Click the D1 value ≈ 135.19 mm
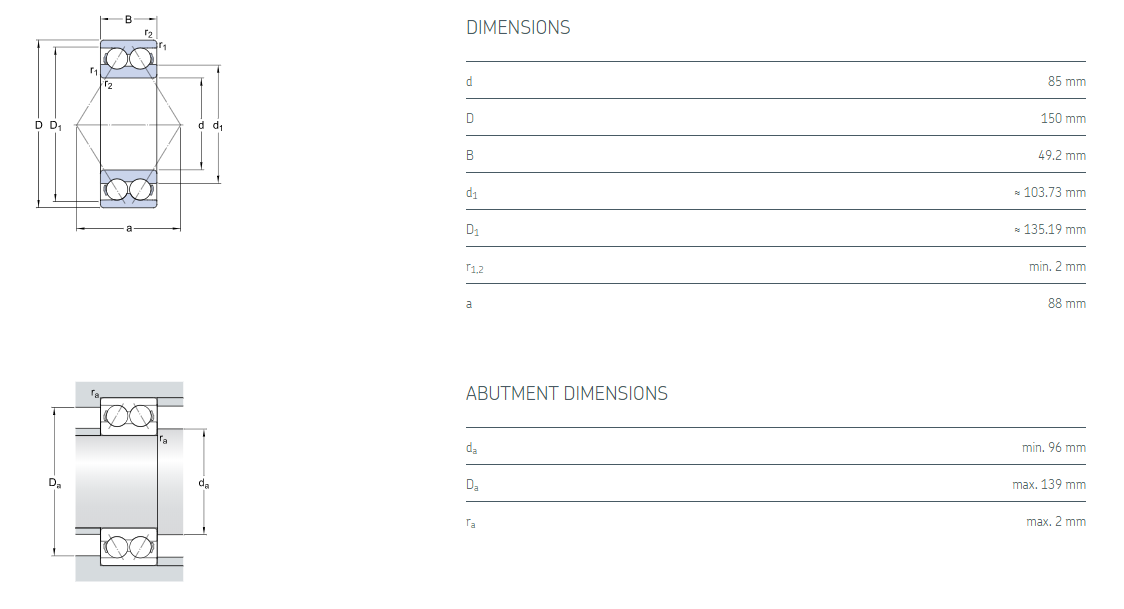The width and height of the screenshot is (1124, 609). pyautogui.click(x=1049, y=229)
